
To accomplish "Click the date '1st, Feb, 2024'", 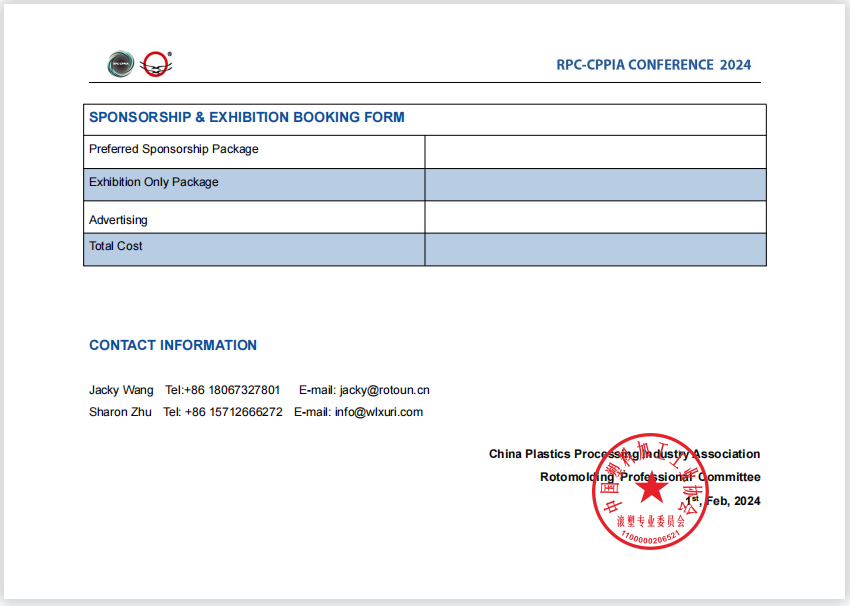I will coord(723,500).
